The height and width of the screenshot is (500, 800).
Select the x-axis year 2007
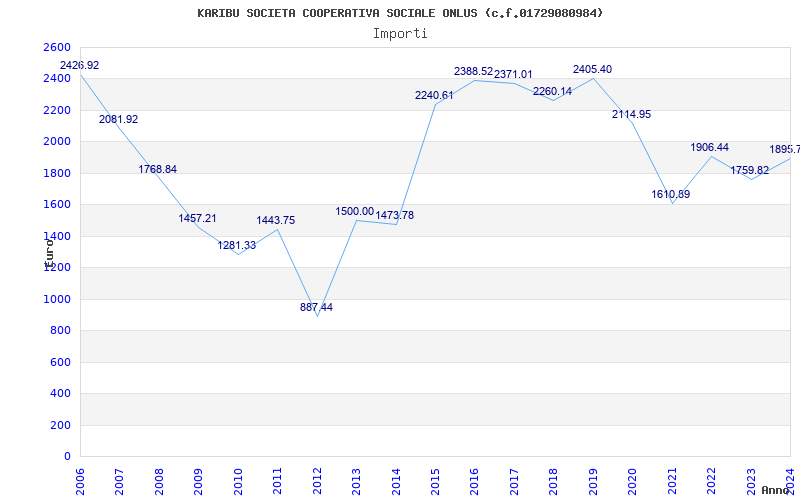[119, 481]
